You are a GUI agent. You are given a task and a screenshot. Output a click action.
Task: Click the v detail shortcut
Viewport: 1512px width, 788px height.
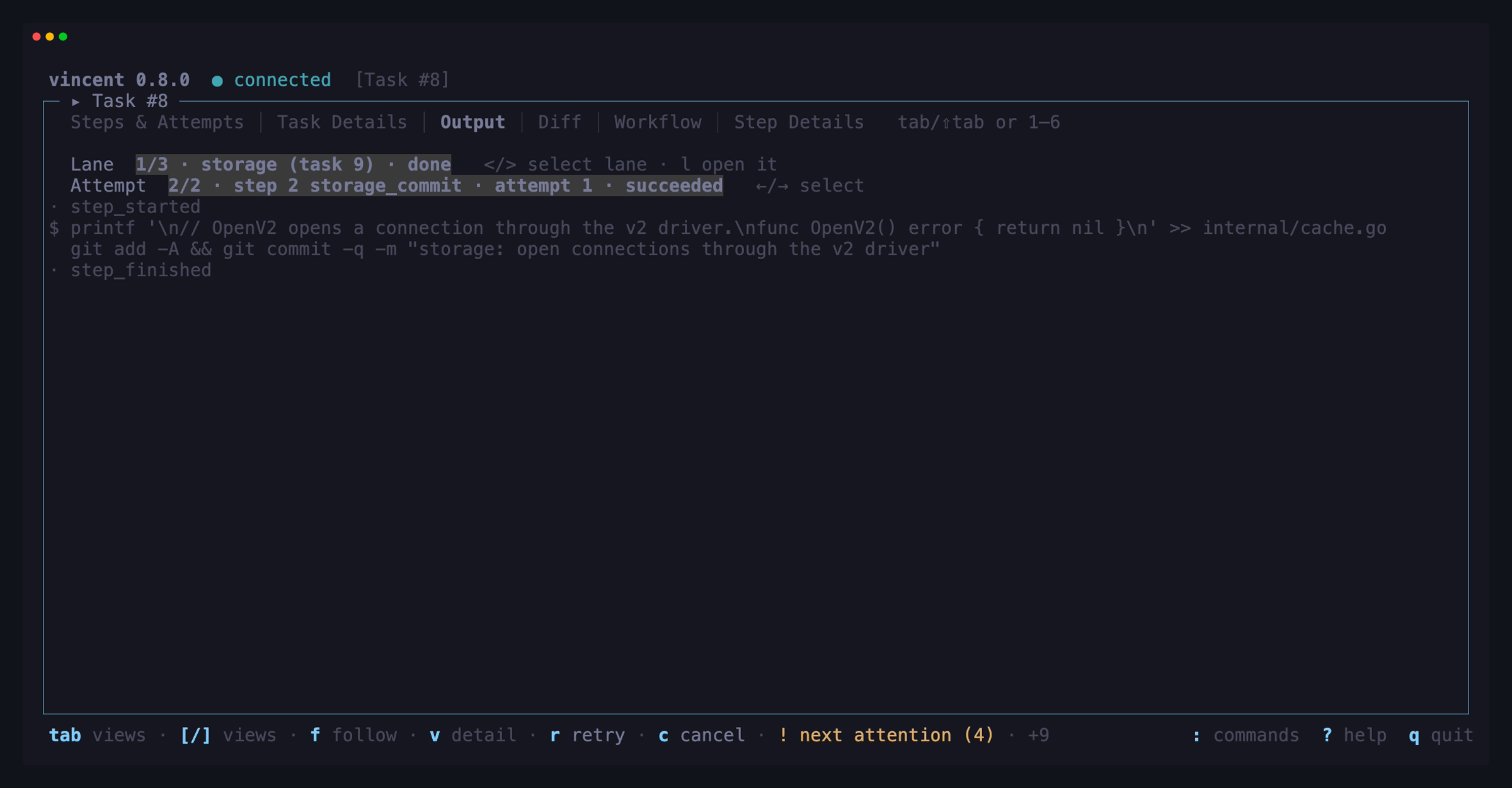pos(472,735)
